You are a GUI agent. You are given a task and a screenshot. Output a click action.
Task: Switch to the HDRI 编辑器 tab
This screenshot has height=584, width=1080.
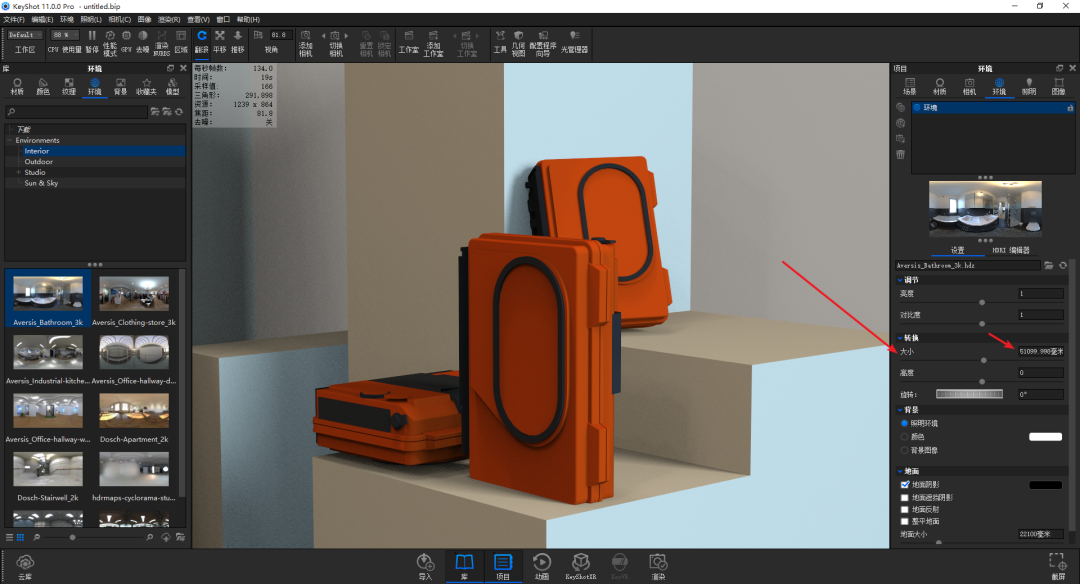coord(1010,250)
